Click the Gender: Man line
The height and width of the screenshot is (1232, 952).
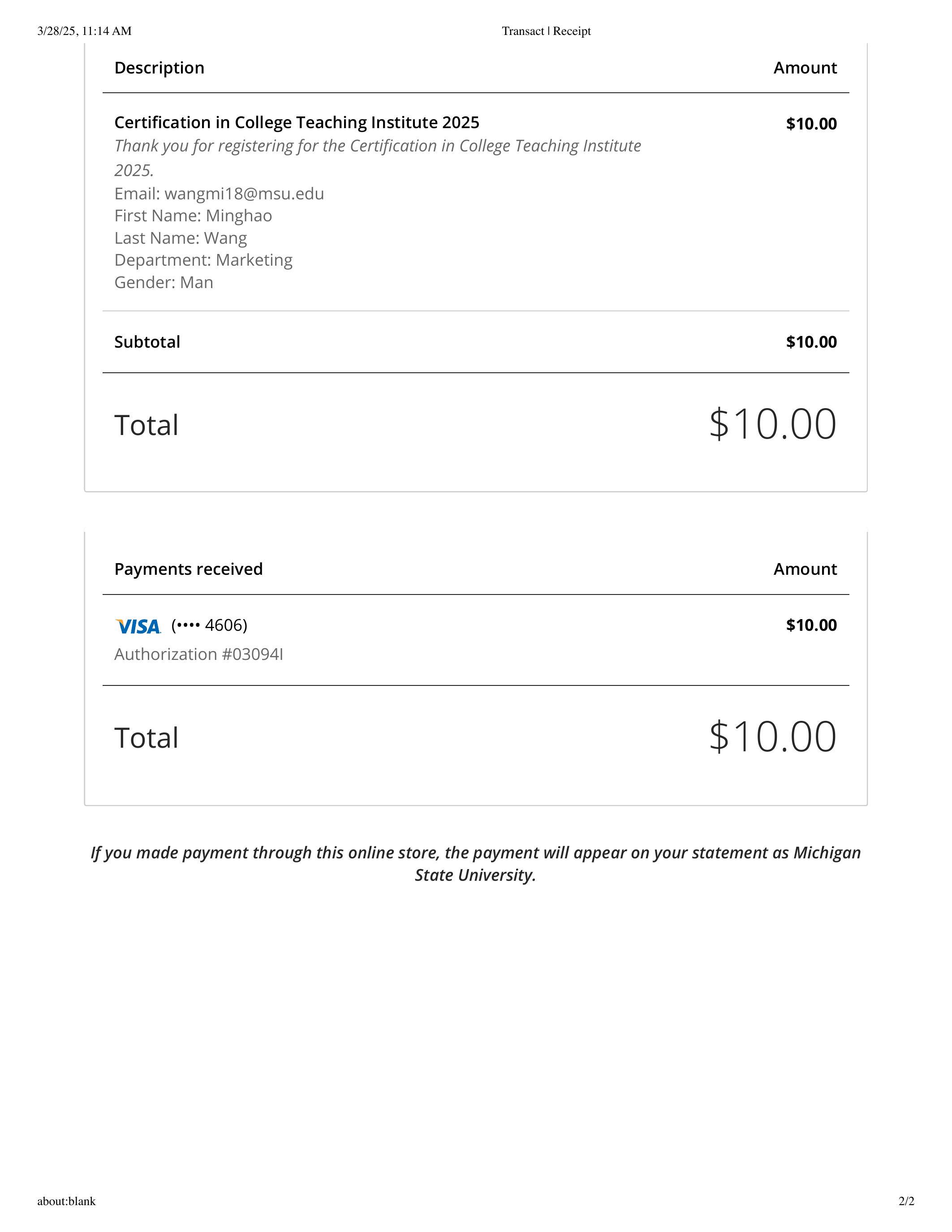[164, 282]
